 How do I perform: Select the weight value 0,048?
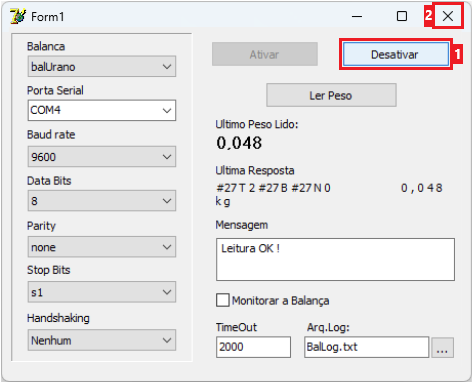[239, 143]
